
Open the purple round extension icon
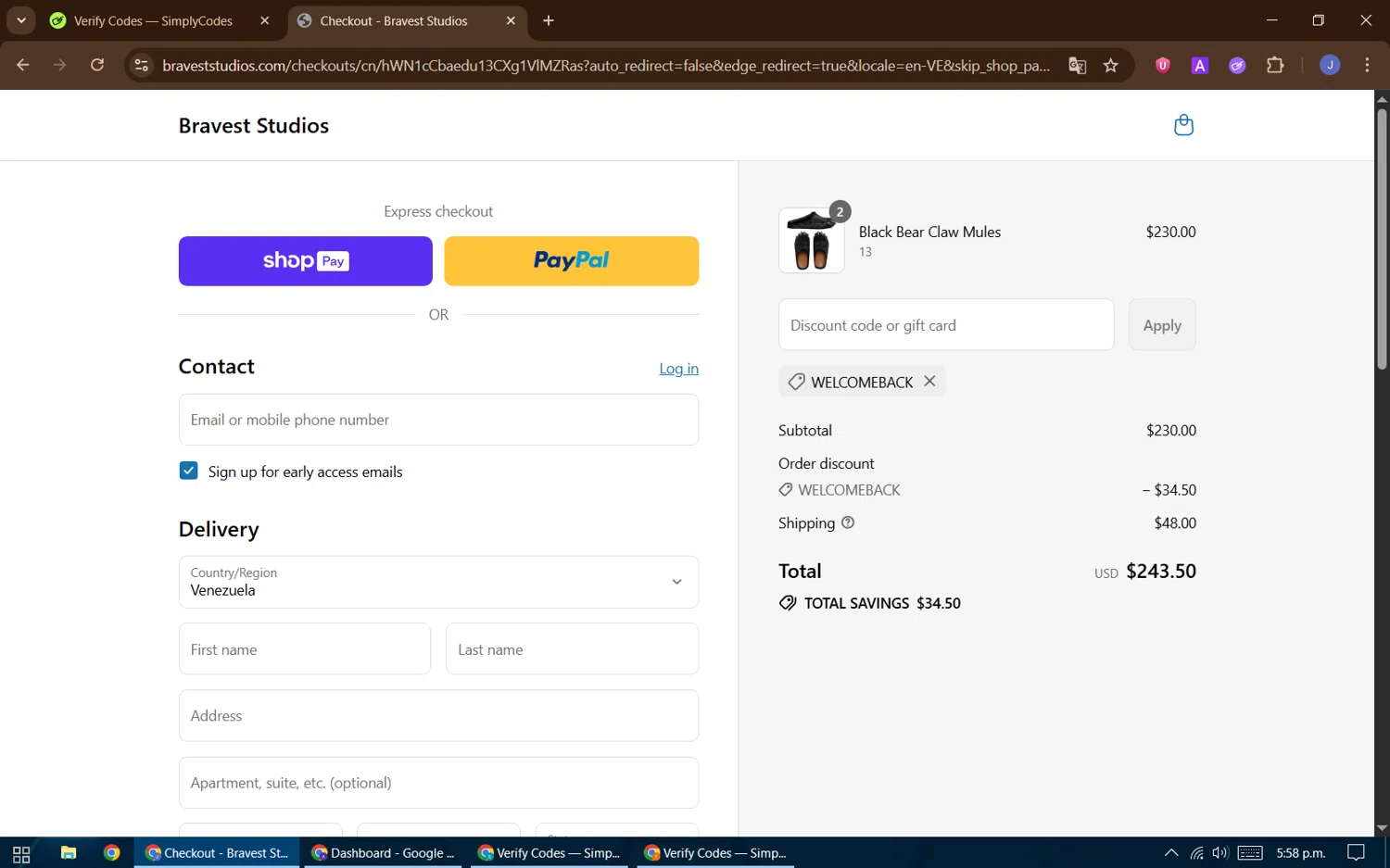(x=1237, y=65)
